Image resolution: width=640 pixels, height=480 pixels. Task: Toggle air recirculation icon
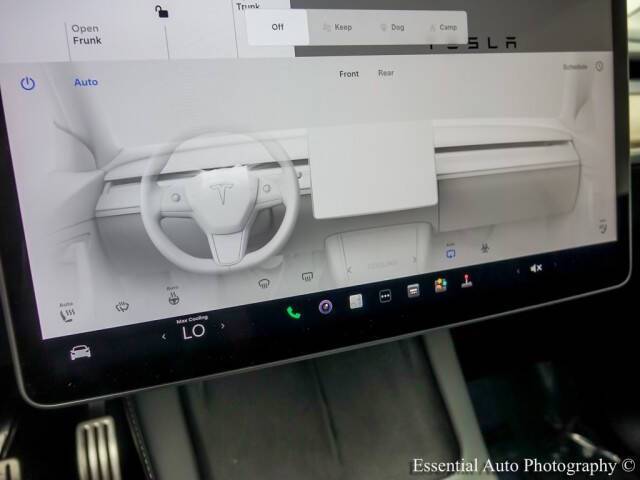pos(450,252)
